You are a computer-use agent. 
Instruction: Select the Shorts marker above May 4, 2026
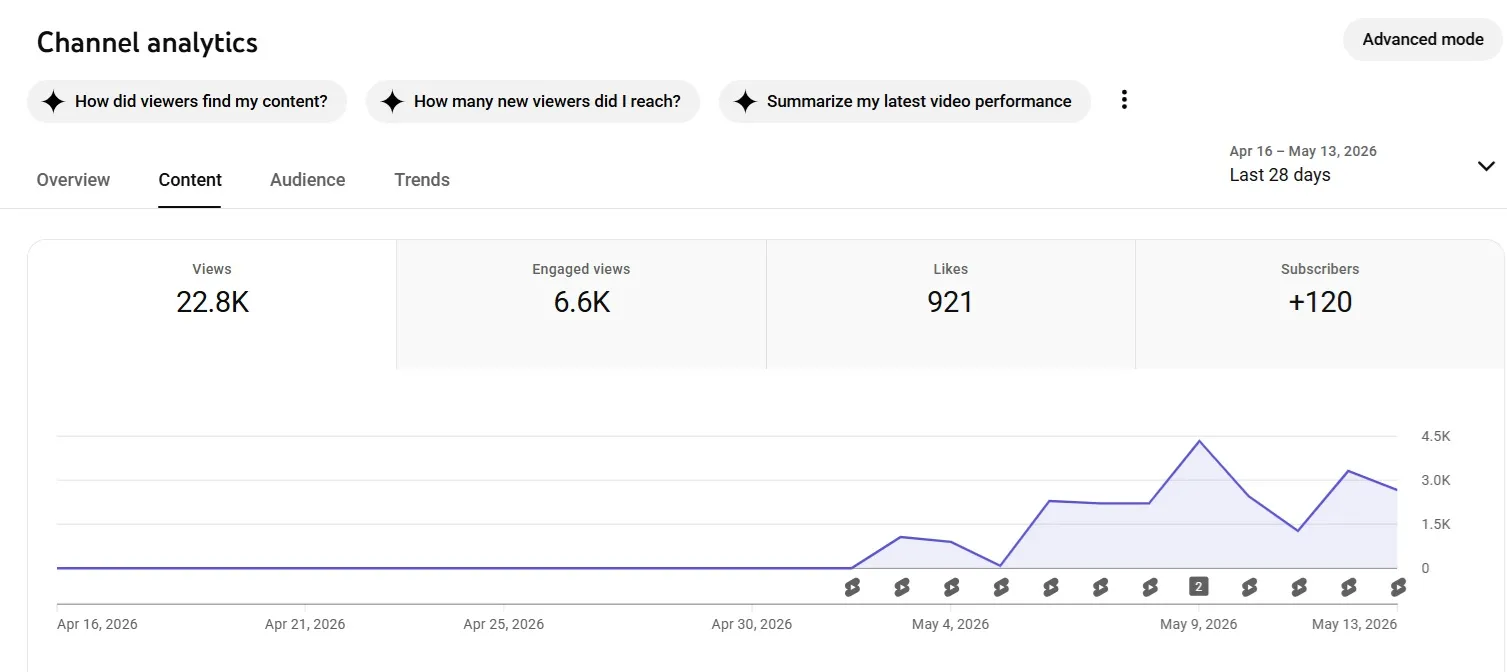click(x=951, y=587)
